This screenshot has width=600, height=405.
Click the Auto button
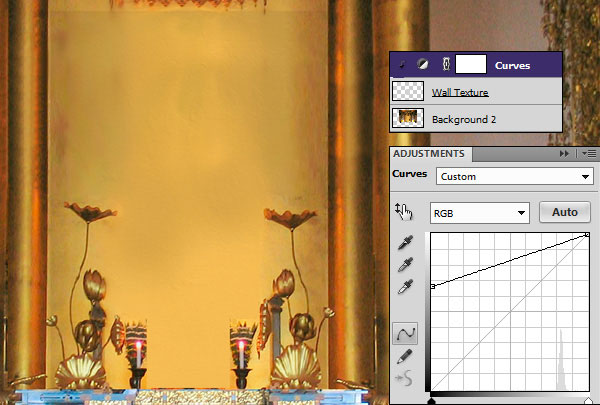[565, 212]
